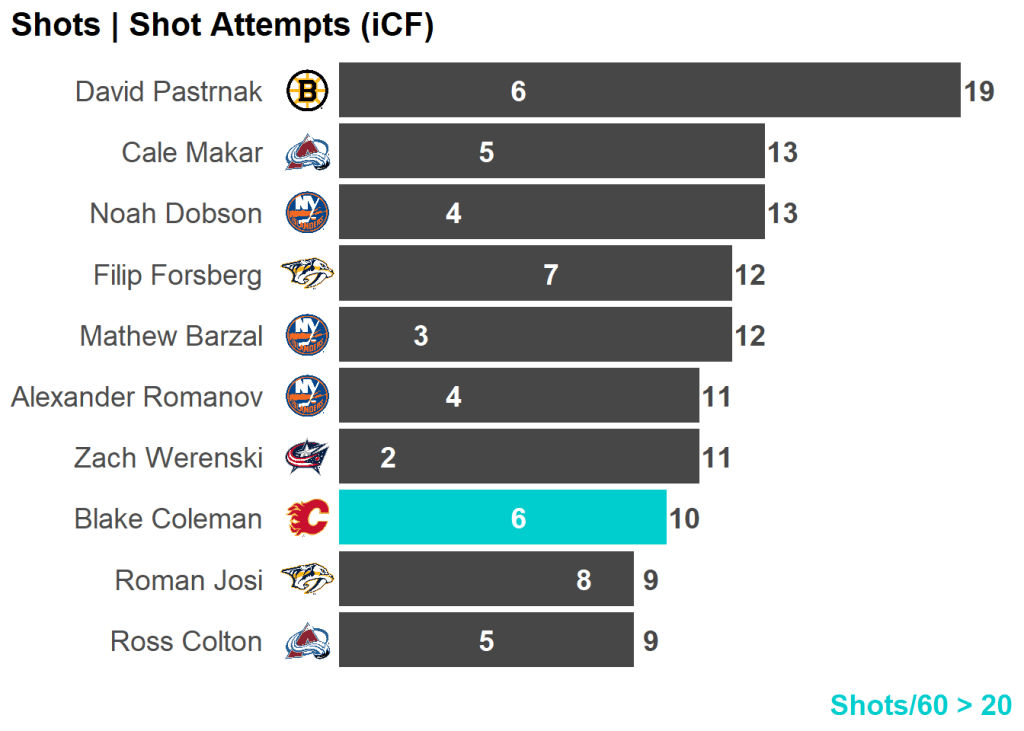
Task: Click the Bruins logo beside David Pastrnak
Action: (307, 92)
